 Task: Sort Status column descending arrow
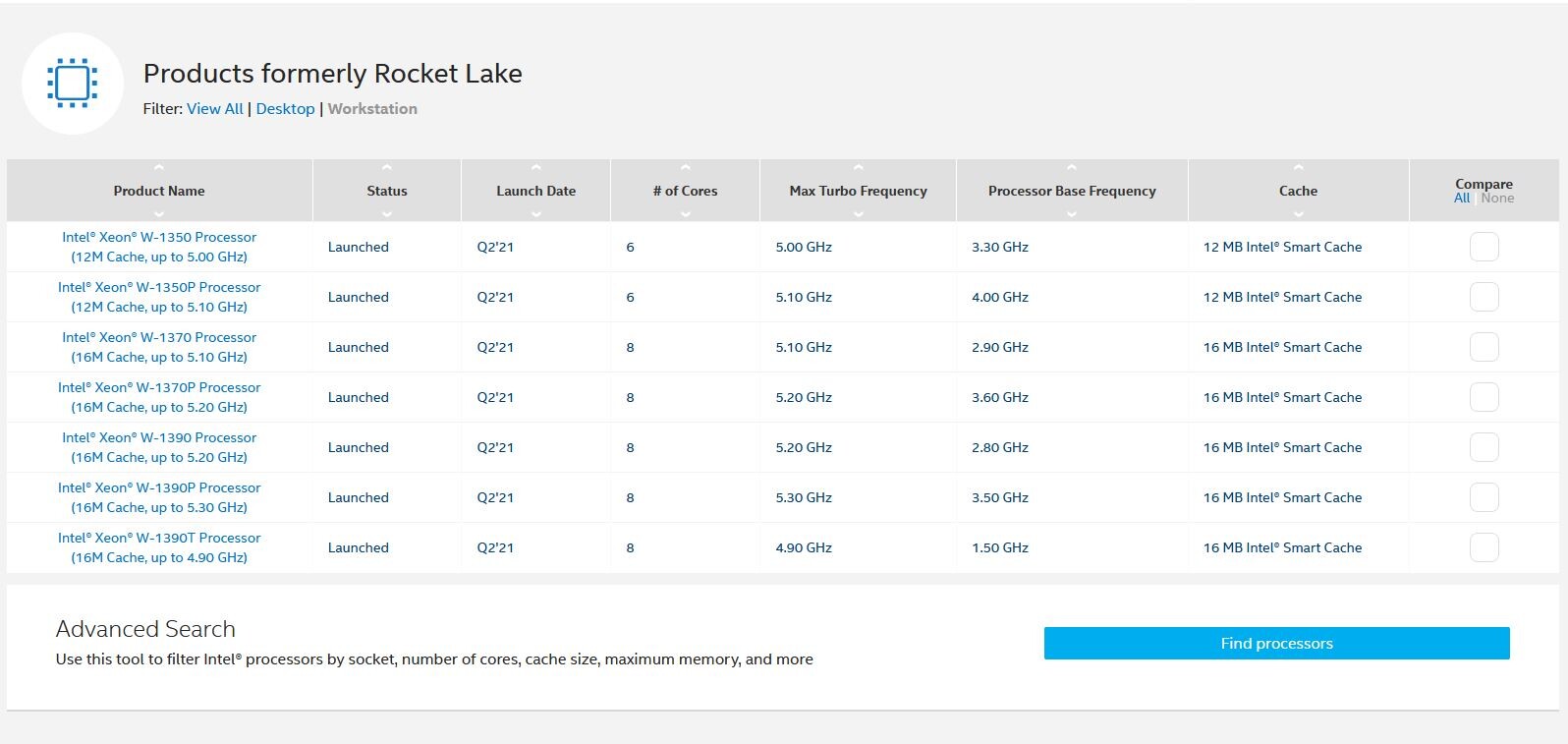(387, 214)
